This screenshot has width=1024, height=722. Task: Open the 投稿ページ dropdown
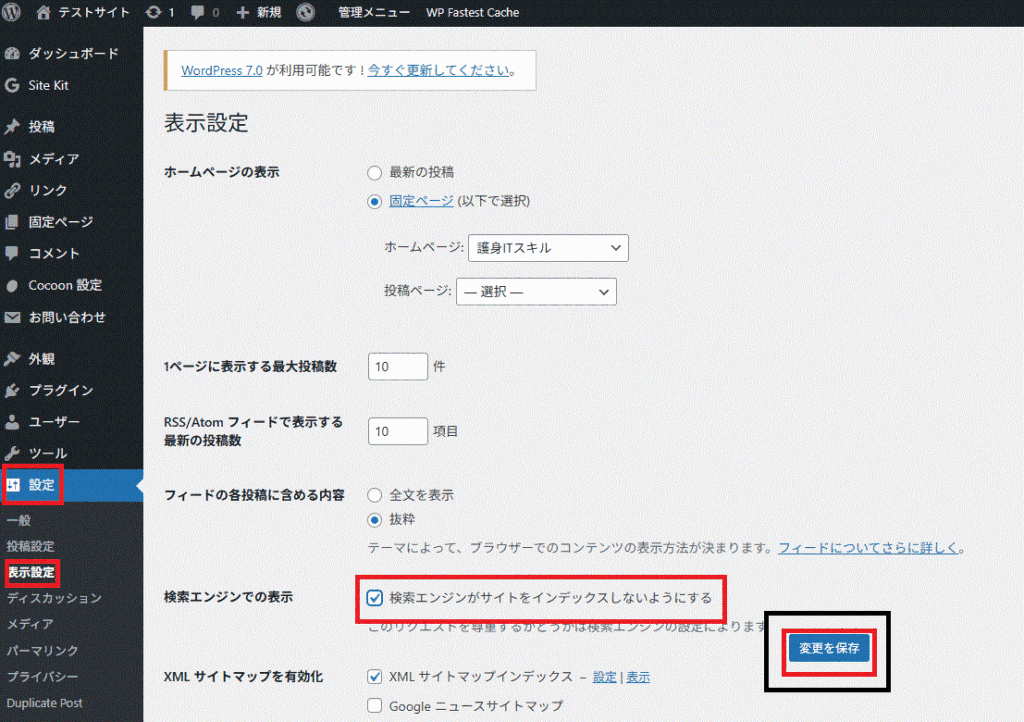(536, 292)
